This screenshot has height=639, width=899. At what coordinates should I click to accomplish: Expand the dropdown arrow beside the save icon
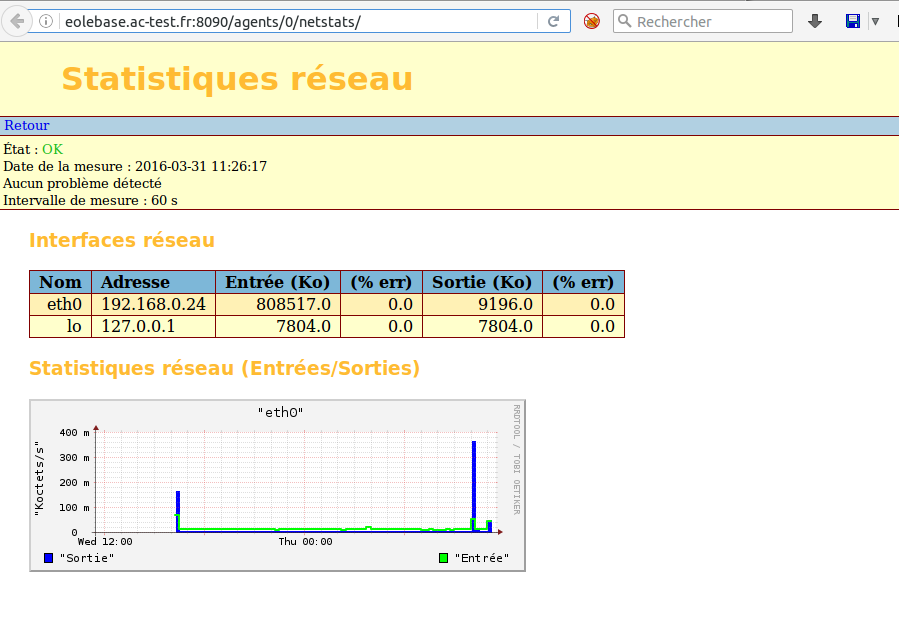(x=875, y=21)
